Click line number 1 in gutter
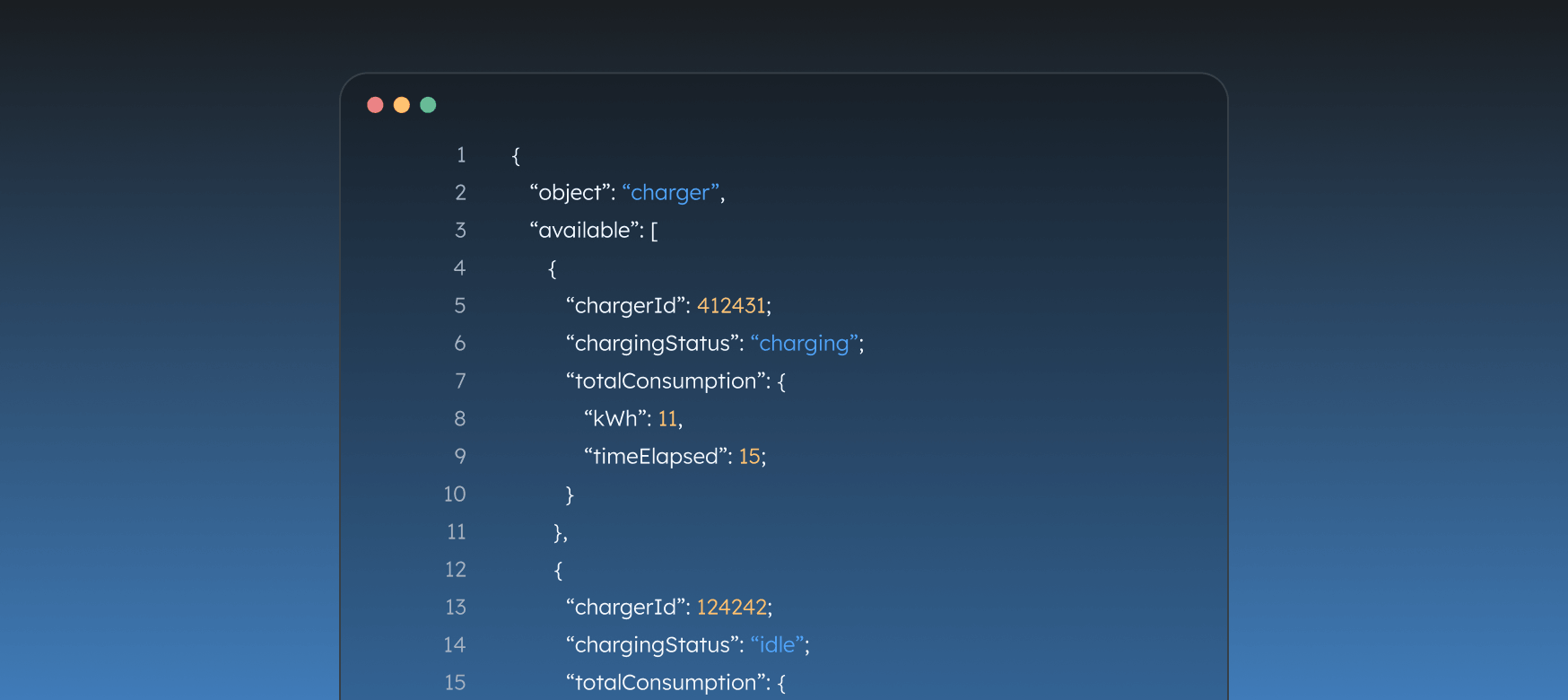 461,155
